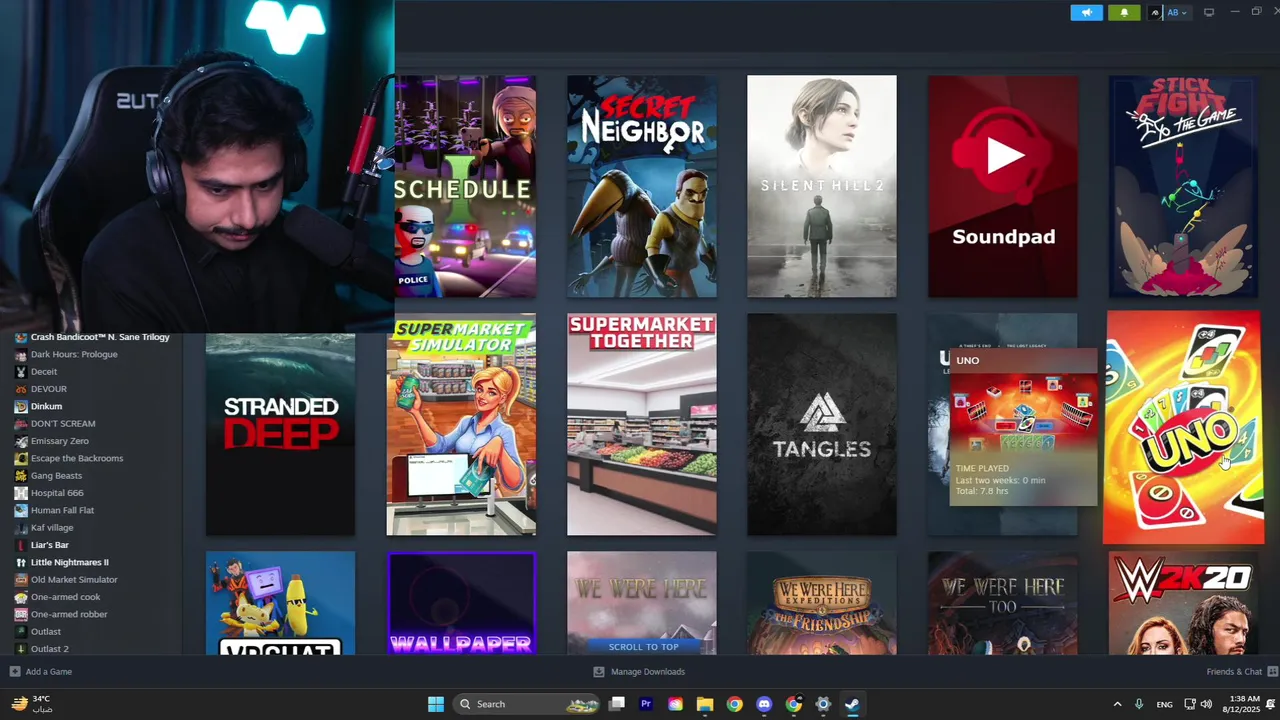Image resolution: width=1280 pixels, height=720 pixels.
Task: Open Task View on the taskbar
Action: click(617, 704)
